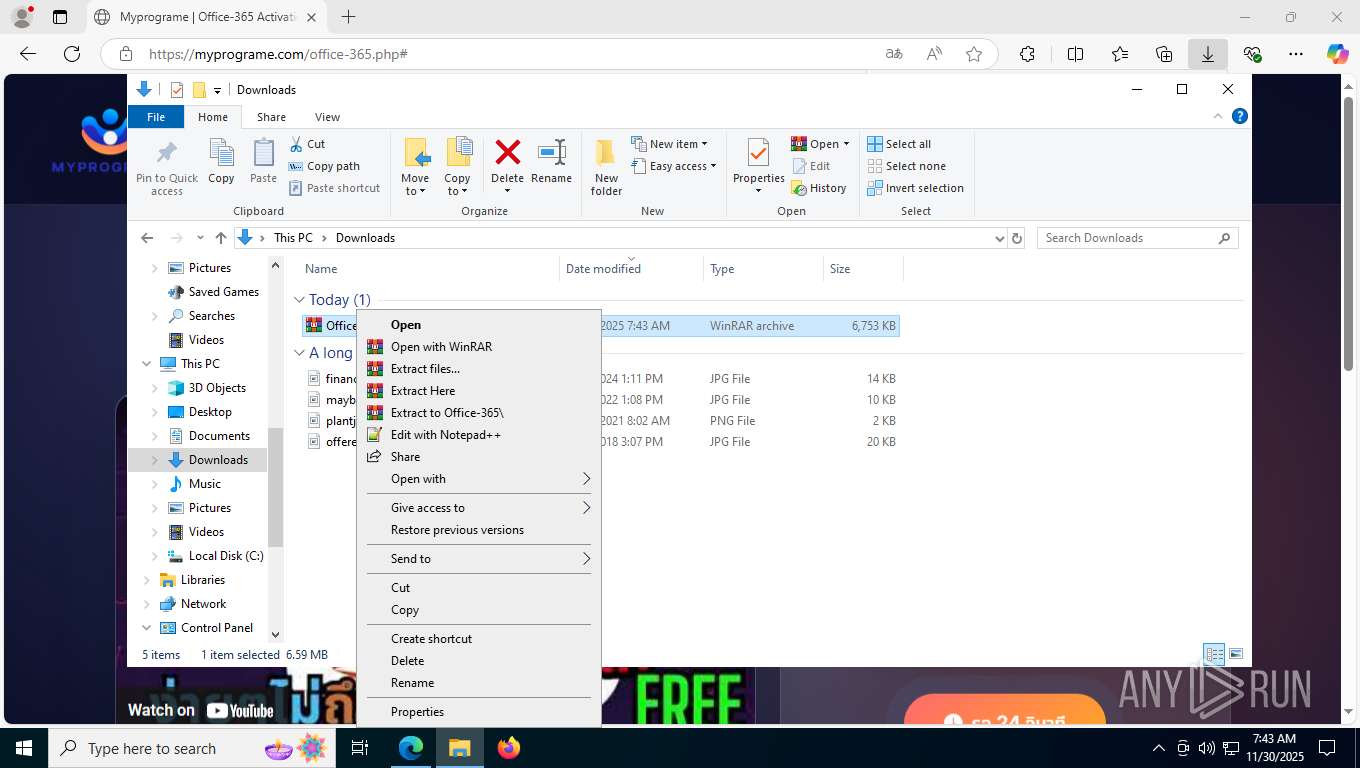Click the Edge address bar URL
This screenshot has height=768, width=1360.
tap(278, 54)
